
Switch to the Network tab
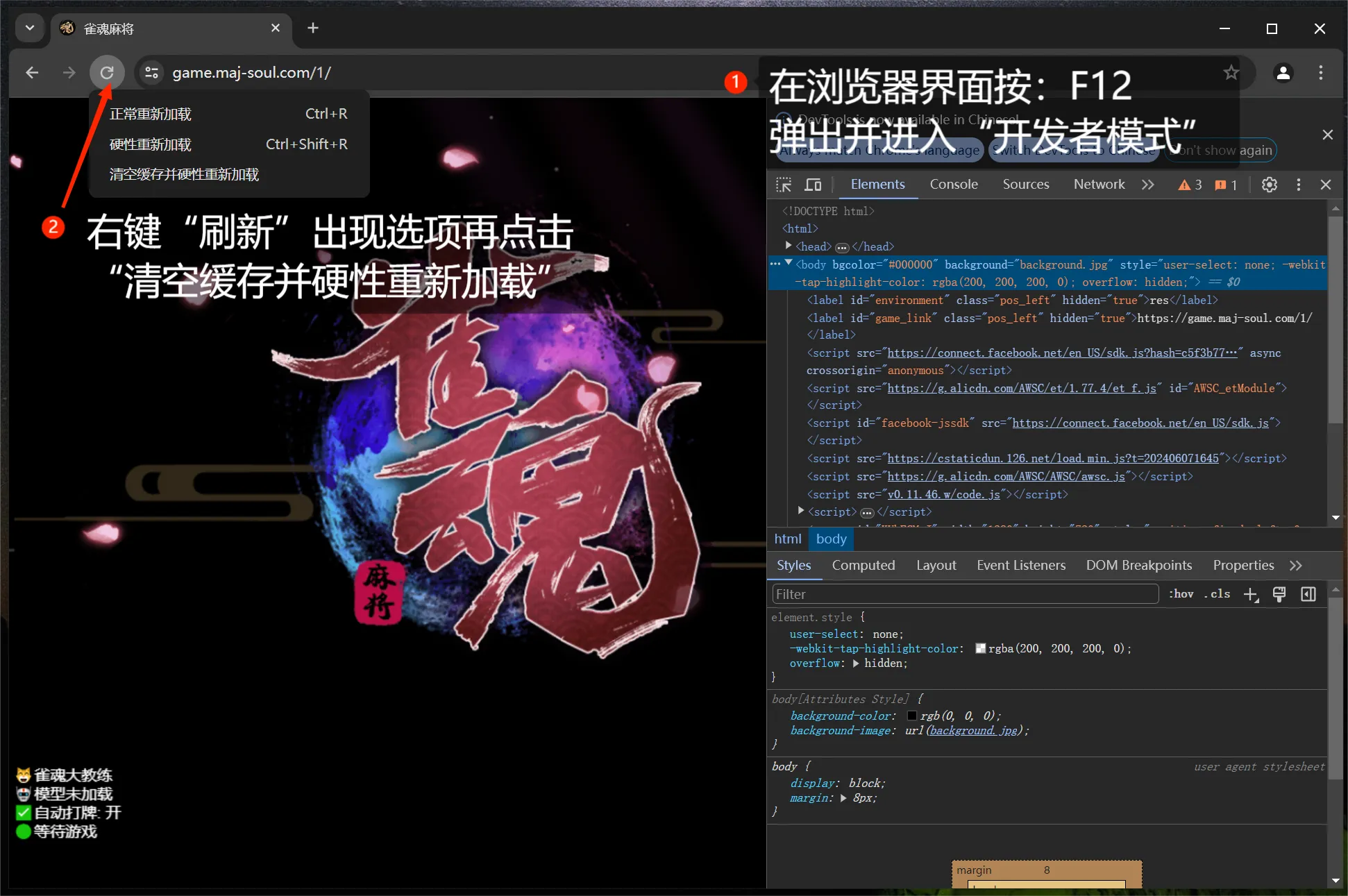1099,184
